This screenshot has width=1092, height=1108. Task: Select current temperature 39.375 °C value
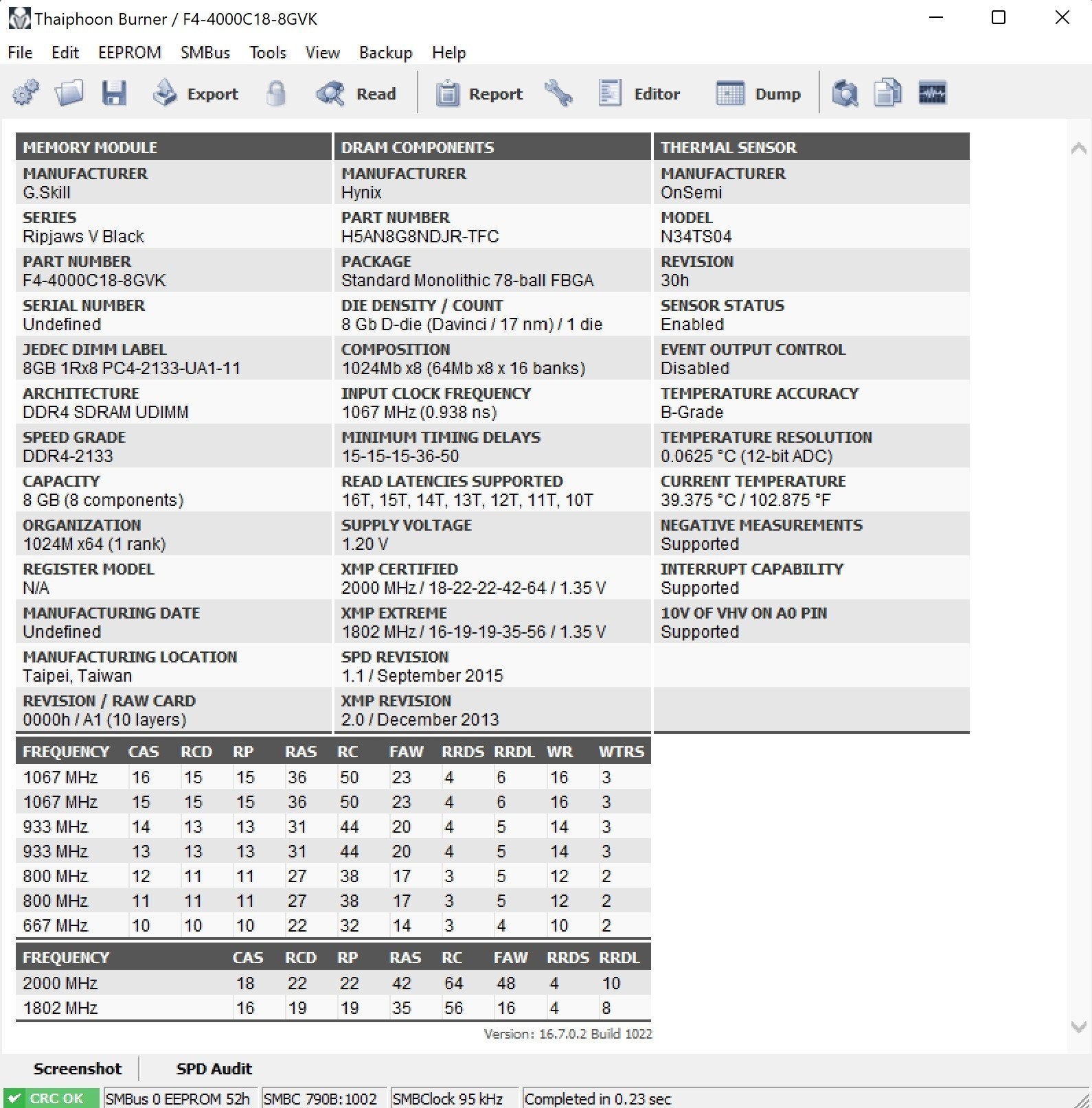746,500
